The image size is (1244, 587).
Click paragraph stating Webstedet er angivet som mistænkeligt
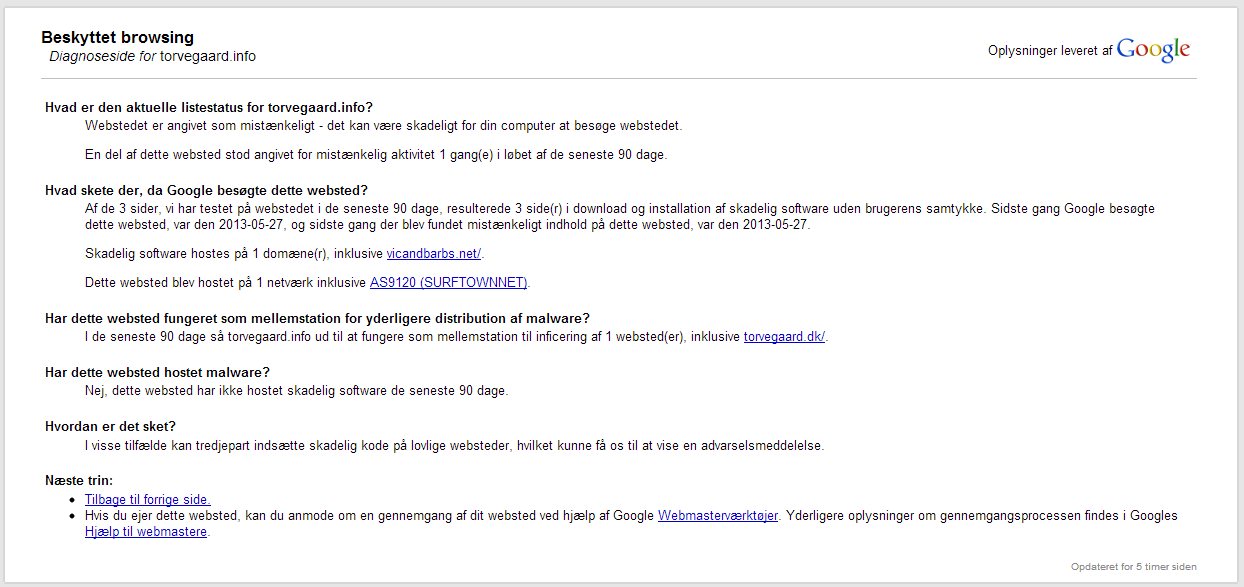[383, 126]
